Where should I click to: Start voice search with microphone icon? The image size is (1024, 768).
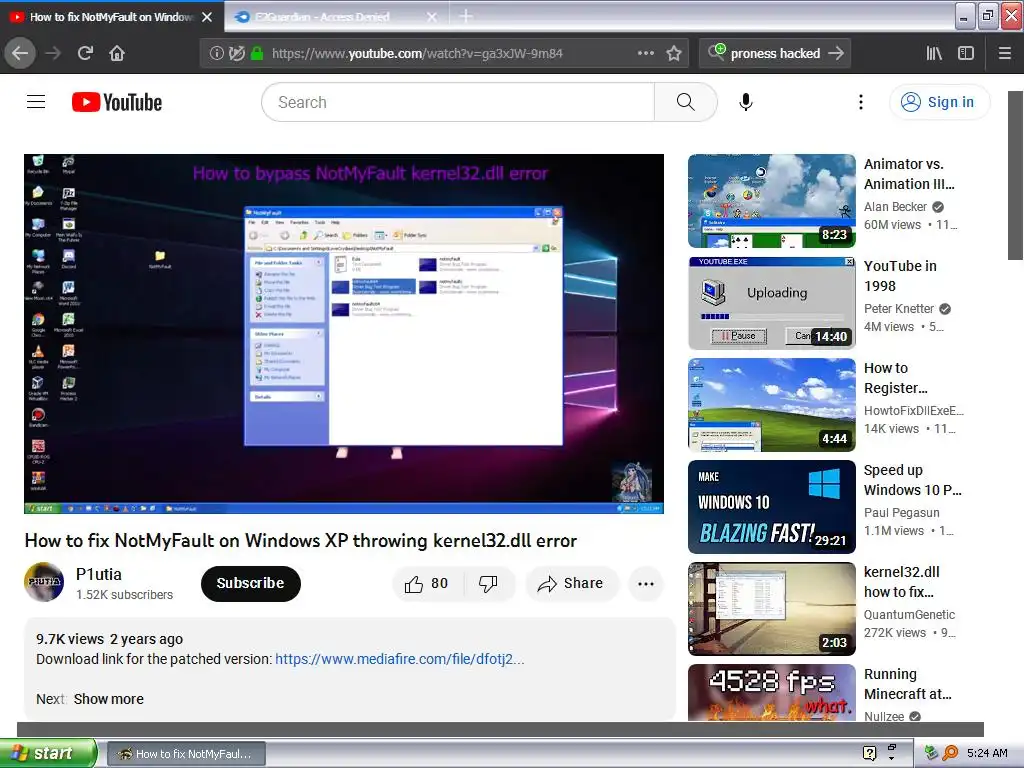click(746, 102)
